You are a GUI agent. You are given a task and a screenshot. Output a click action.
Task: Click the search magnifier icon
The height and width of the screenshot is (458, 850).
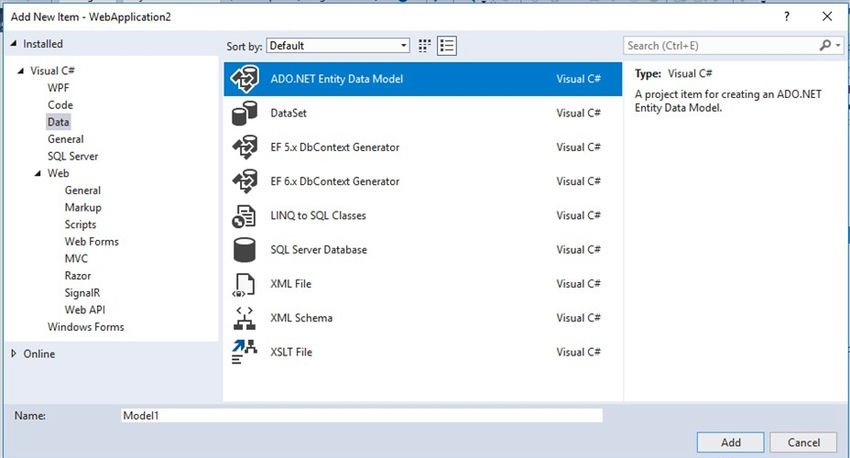(825, 46)
